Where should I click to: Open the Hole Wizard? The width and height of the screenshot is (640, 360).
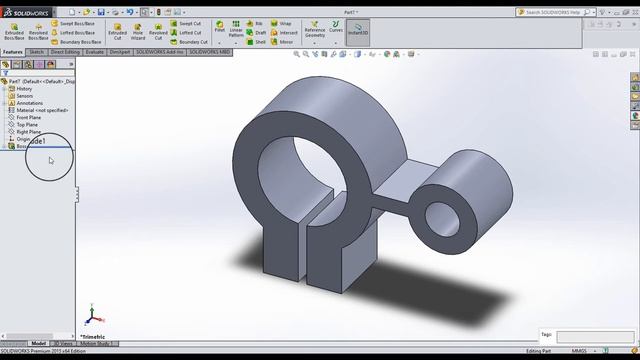coord(138,32)
